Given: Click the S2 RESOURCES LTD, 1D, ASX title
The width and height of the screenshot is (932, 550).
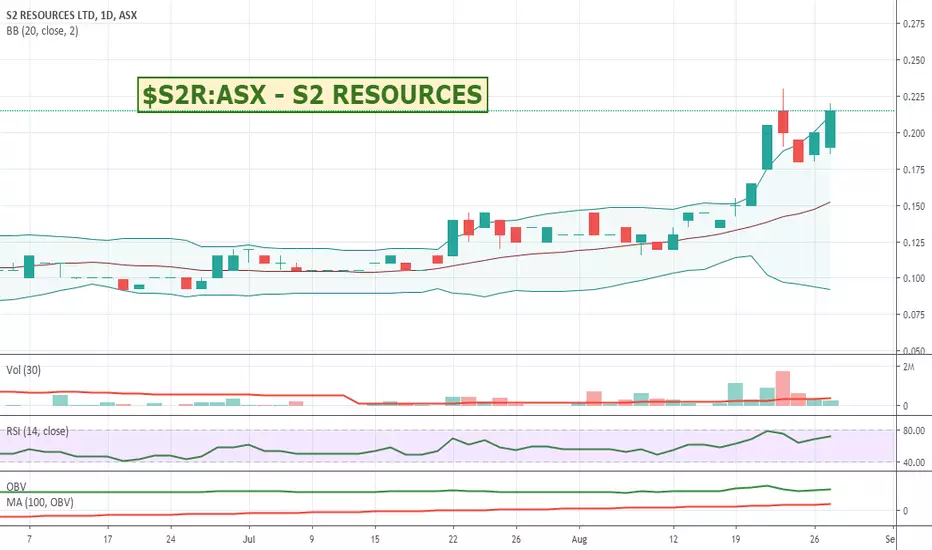Looking at the screenshot, I should pyautogui.click(x=71, y=15).
